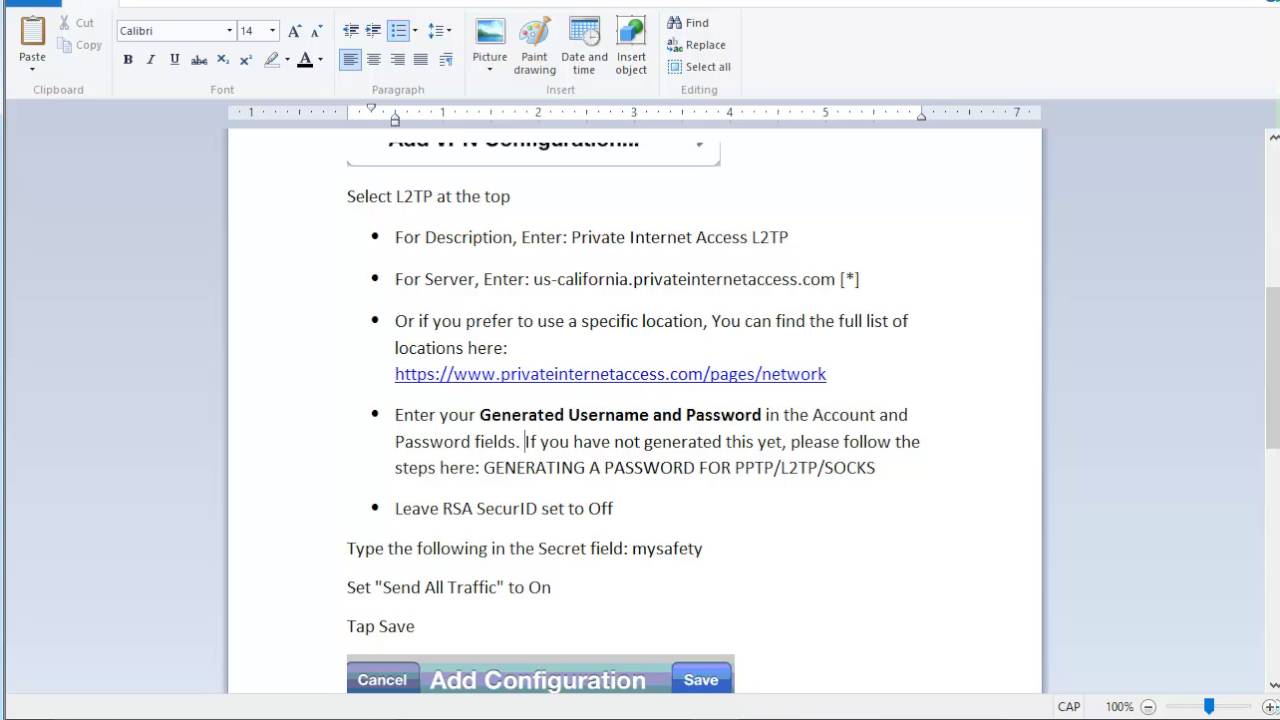The image size is (1280, 720).
Task: Click the vertical scrollbar thumb
Action: click(1272, 368)
